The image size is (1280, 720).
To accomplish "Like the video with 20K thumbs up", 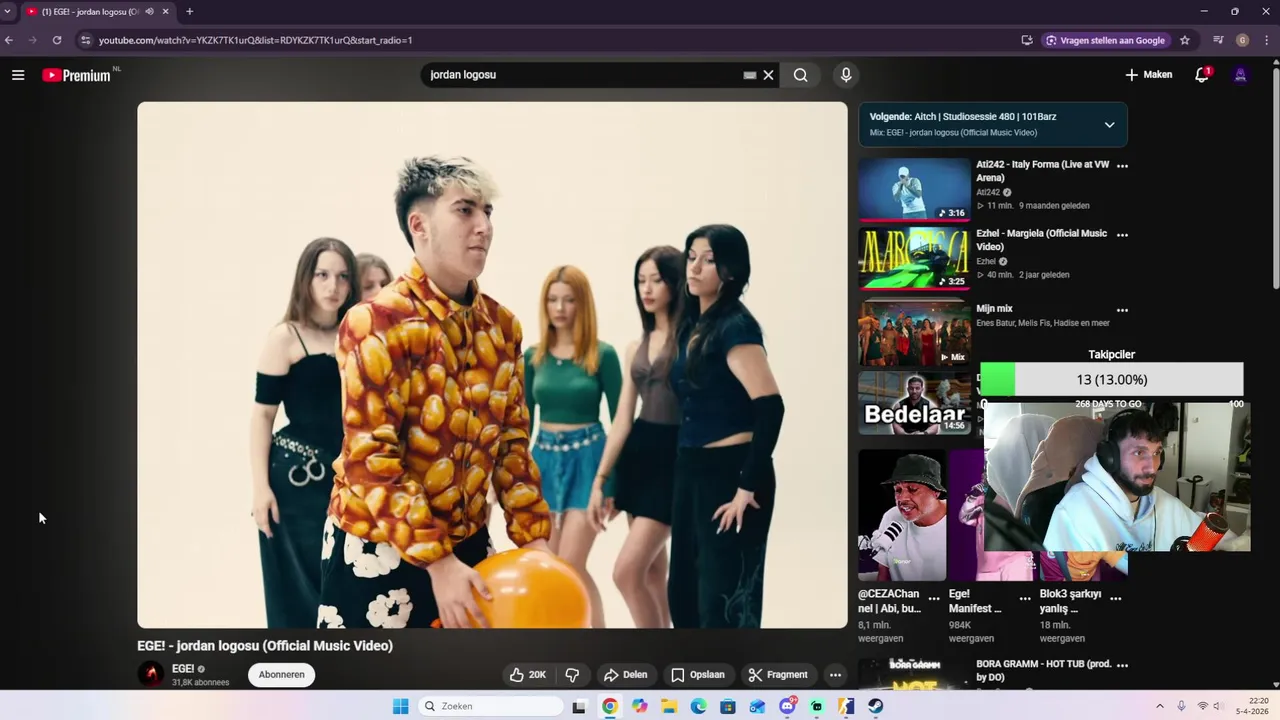I will [x=527, y=675].
